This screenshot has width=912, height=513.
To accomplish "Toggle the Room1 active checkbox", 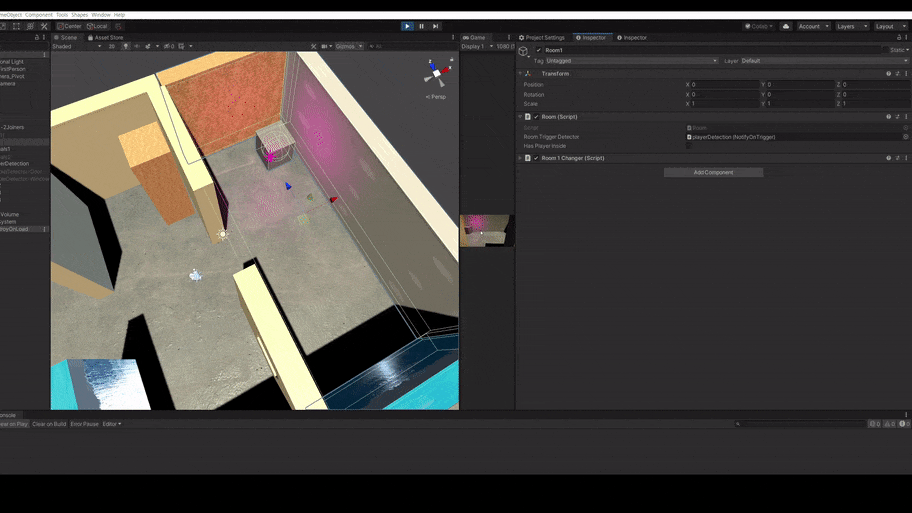I will coord(539,50).
